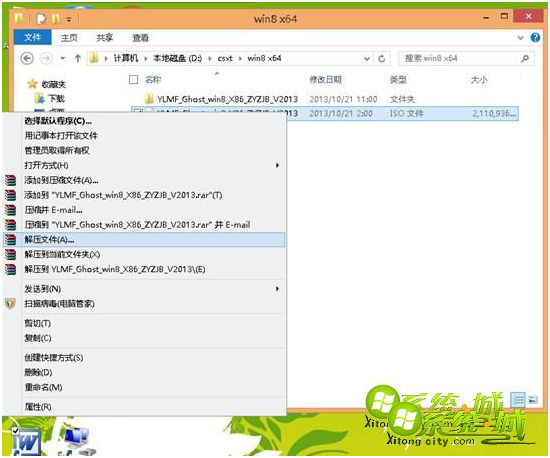Toggle the checkbox of the ISO file row
This screenshot has height=458, width=550.
tap(138, 113)
